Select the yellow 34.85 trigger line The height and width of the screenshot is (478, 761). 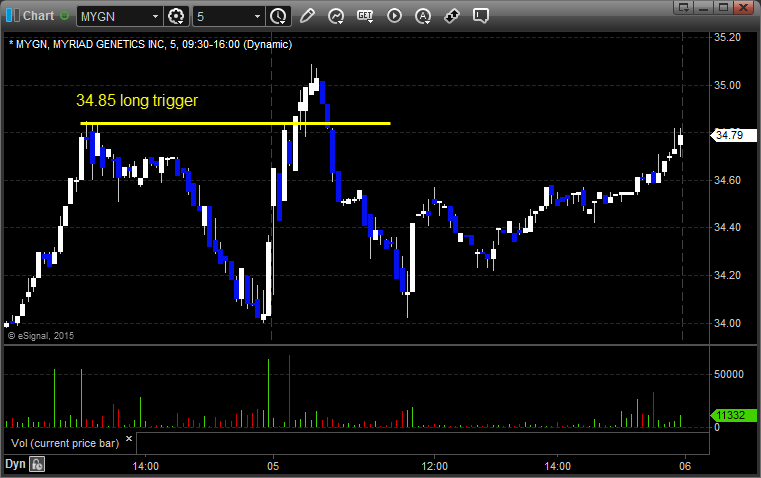(235, 123)
